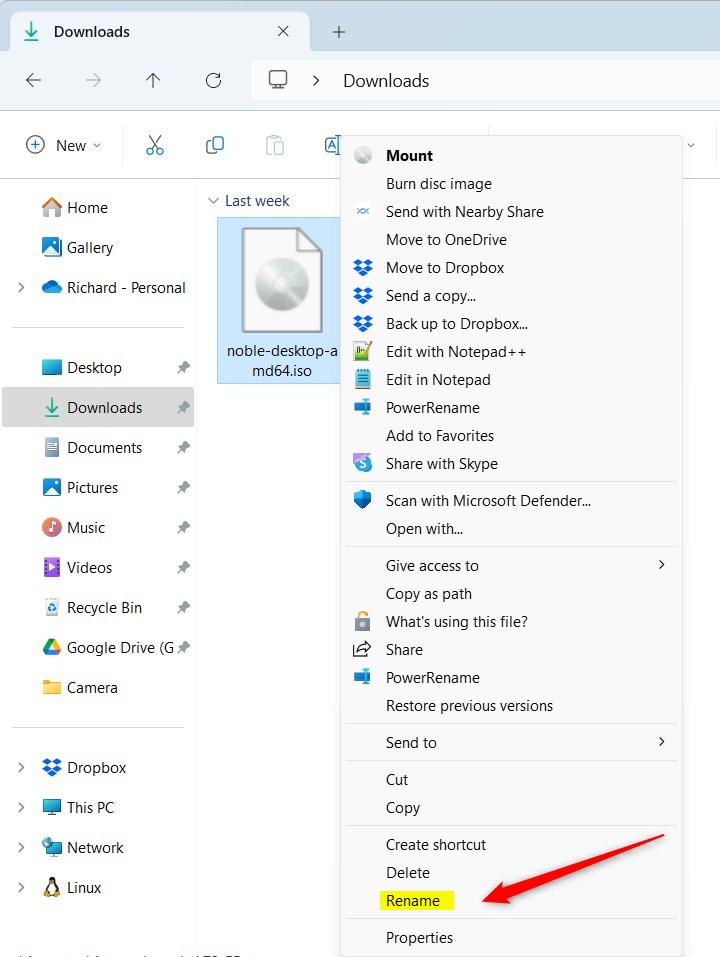Expand the Dropbox tree node
This screenshot has width=720, height=957.
21,767
